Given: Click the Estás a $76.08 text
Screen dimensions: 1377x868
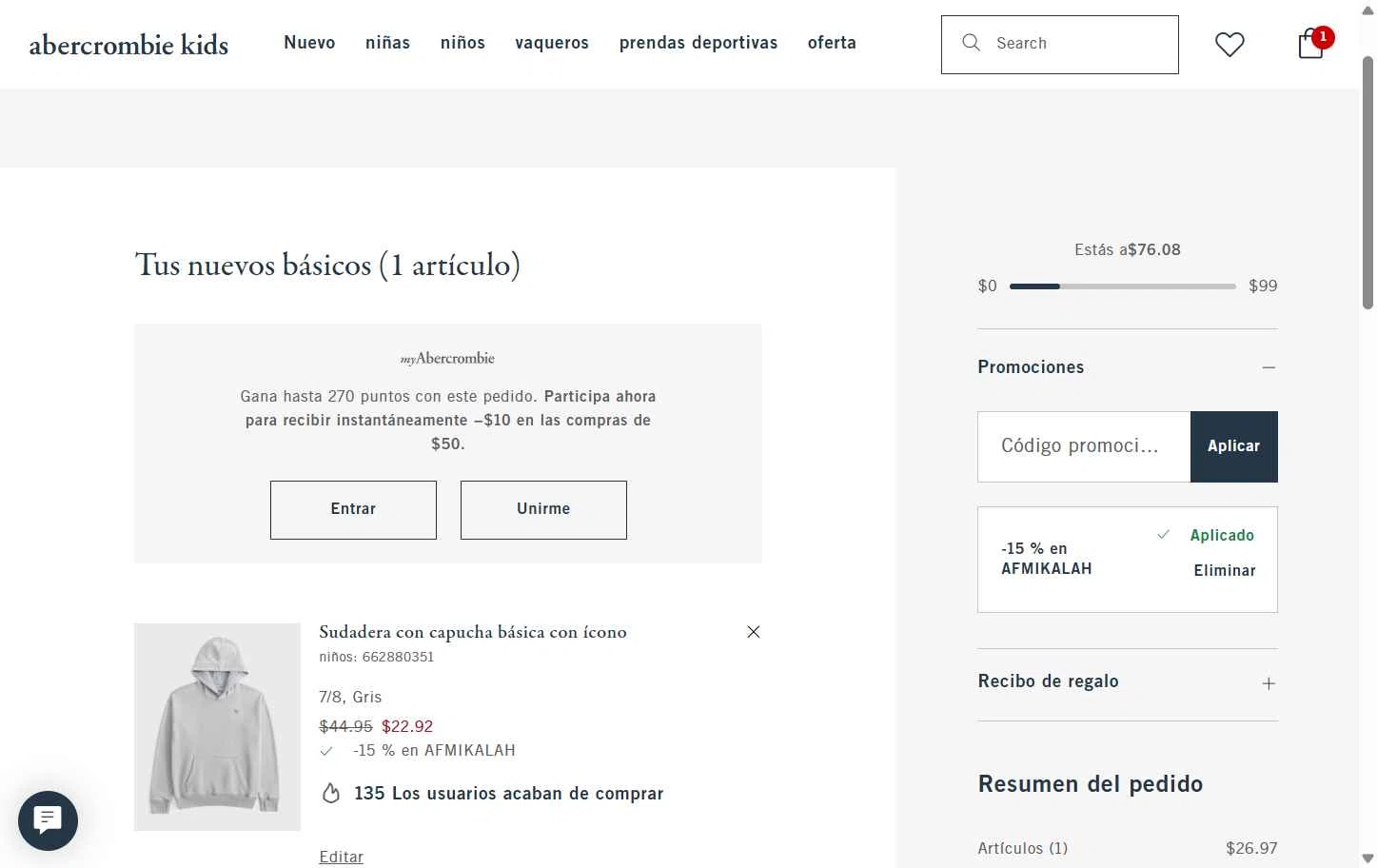Looking at the screenshot, I should [x=1128, y=249].
